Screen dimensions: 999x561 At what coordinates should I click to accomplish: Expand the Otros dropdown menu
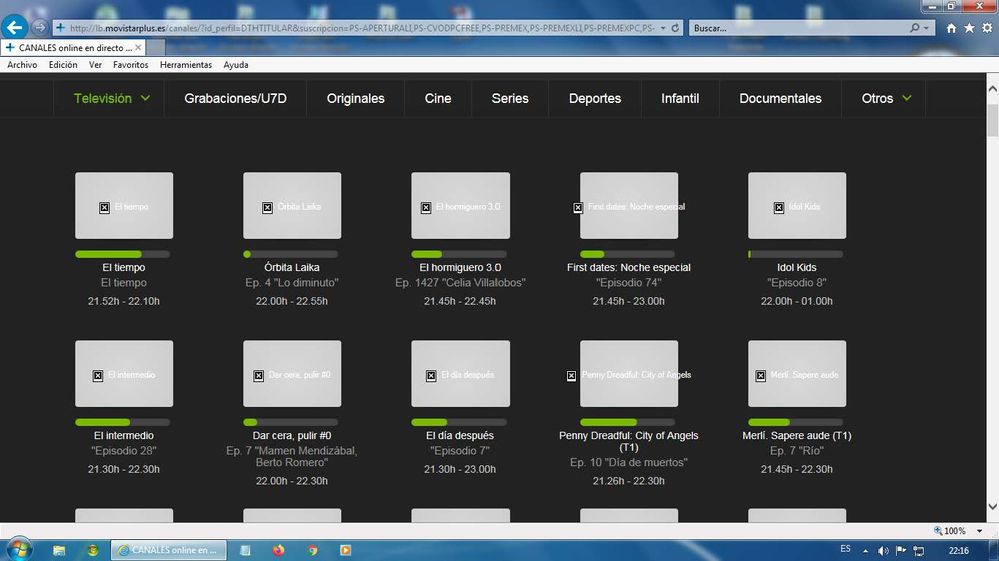pyautogui.click(x=886, y=98)
